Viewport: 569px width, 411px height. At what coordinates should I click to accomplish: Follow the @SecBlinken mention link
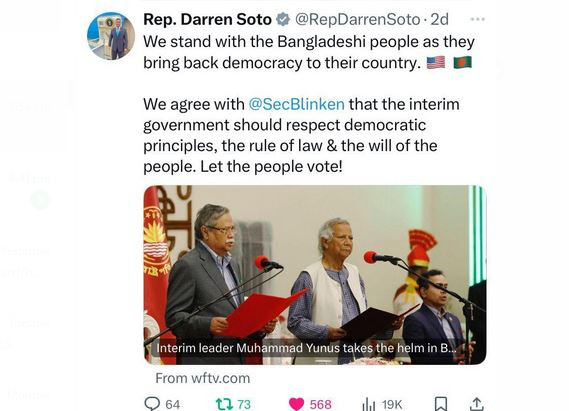(x=296, y=104)
